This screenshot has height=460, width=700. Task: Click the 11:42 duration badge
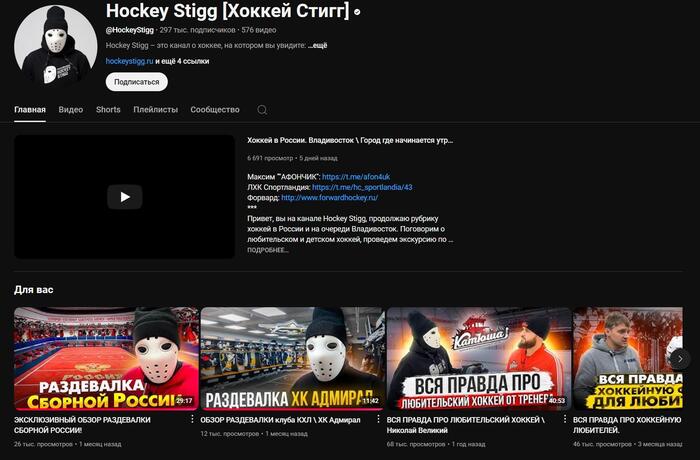pyautogui.click(x=370, y=401)
